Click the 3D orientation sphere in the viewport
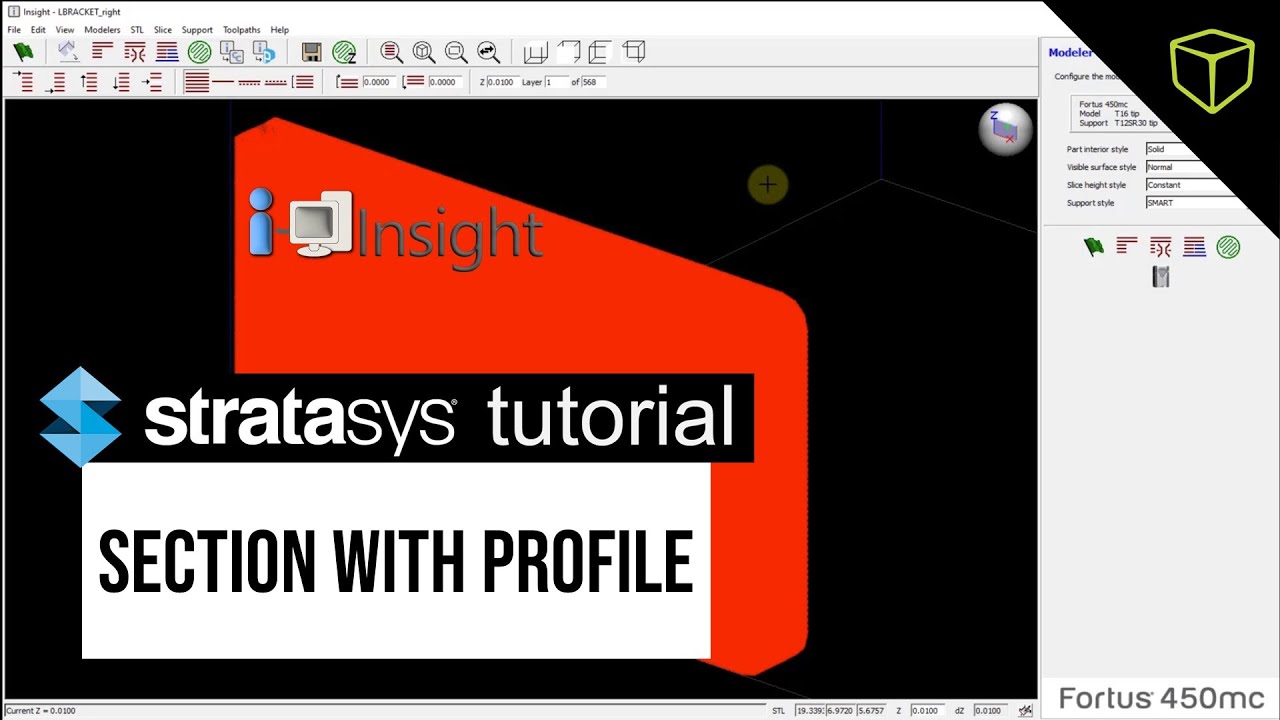1280x720 pixels. [1005, 130]
